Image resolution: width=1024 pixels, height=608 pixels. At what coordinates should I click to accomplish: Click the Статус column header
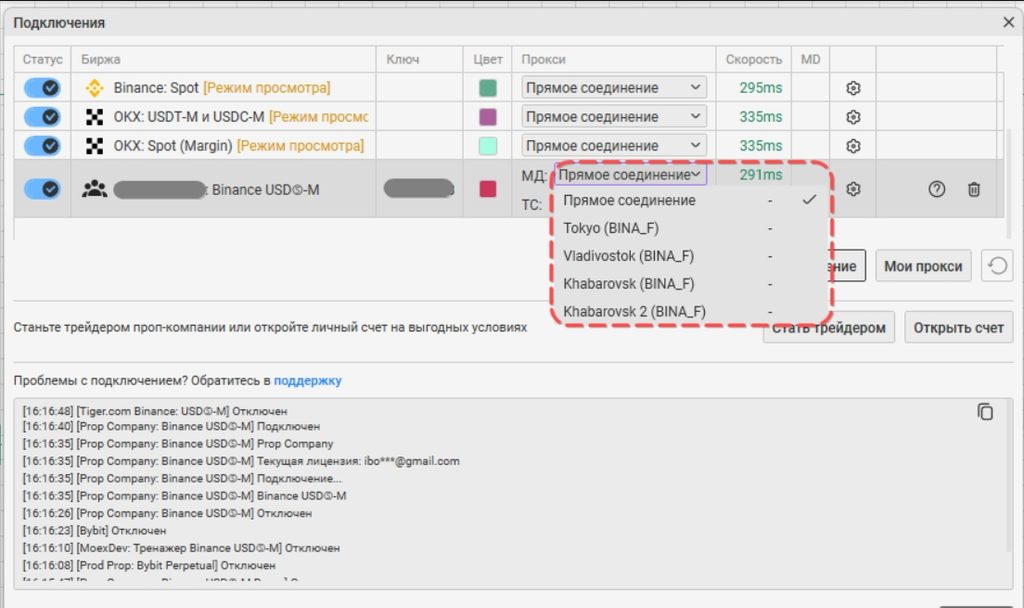[42, 59]
